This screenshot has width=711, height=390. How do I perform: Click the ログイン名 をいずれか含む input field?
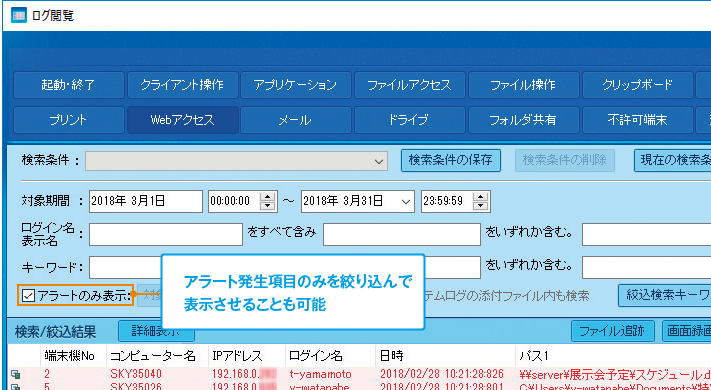coord(402,234)
